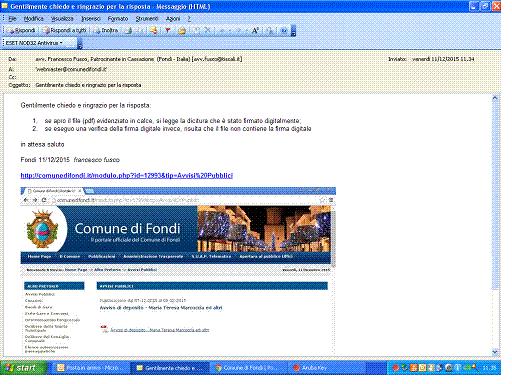512x384 pixels.
Task: Click the font size A icon
Action: tap(255, 30)
